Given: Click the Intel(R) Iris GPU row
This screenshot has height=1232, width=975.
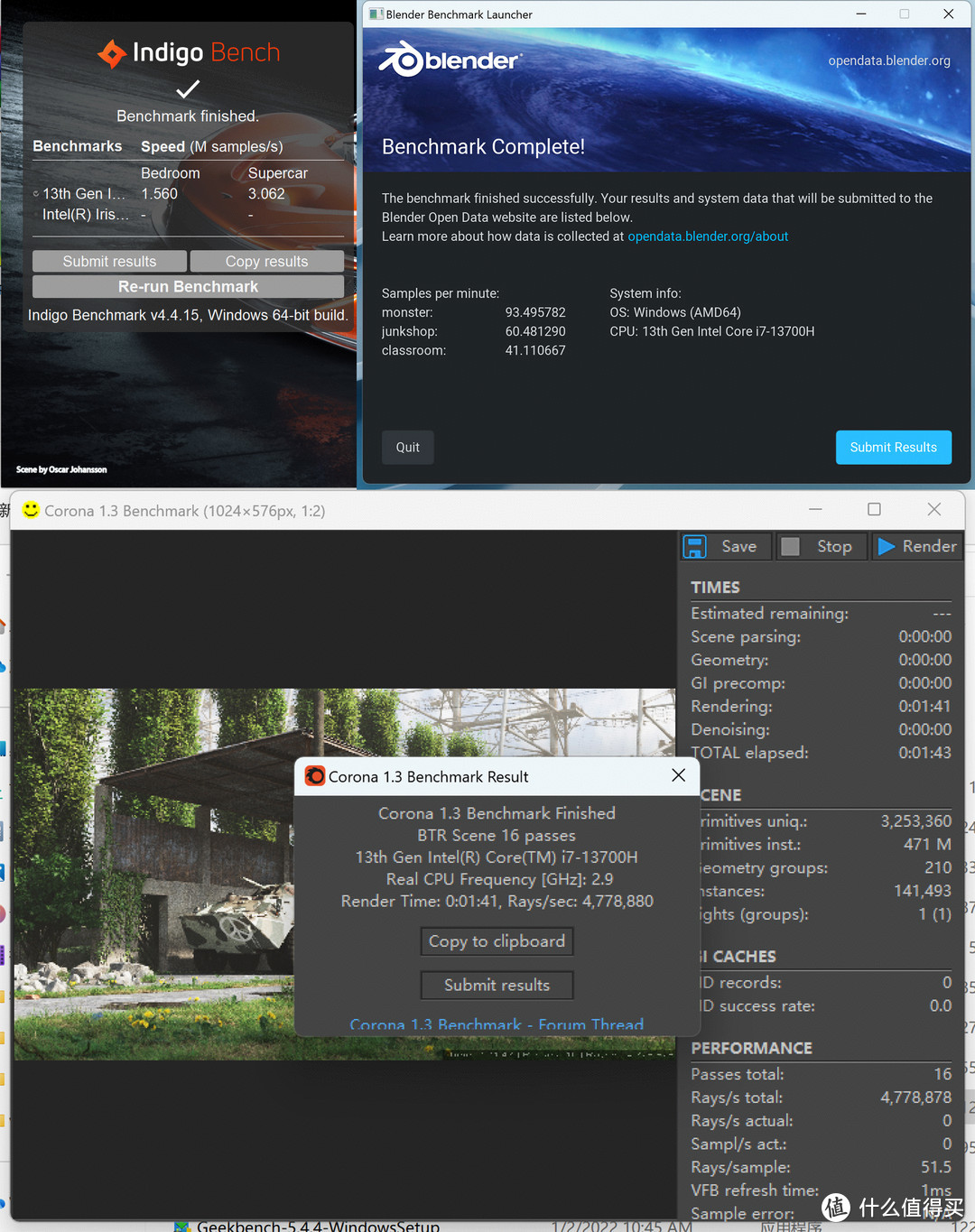Looking at the screenshot, I should coord(188,215).
